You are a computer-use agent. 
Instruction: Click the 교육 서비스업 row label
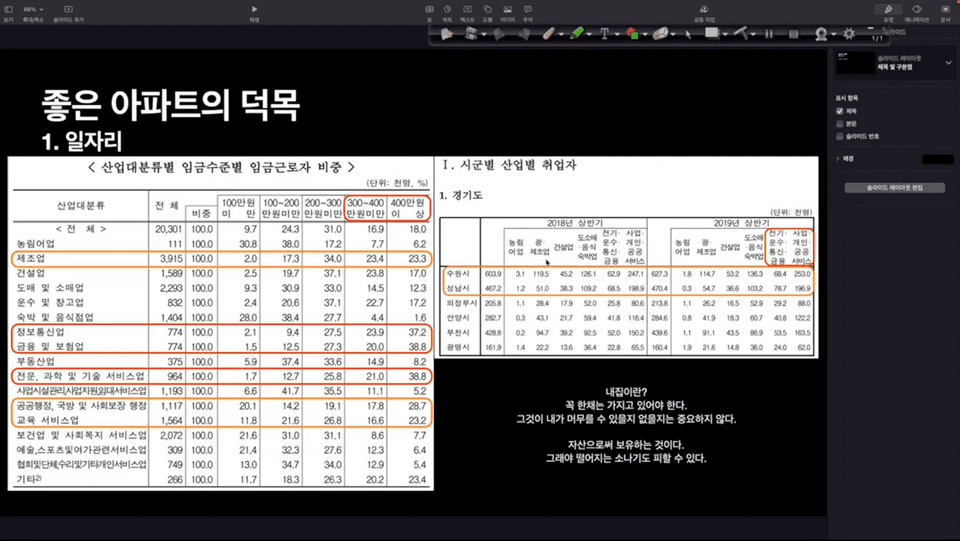pos(48,420)
